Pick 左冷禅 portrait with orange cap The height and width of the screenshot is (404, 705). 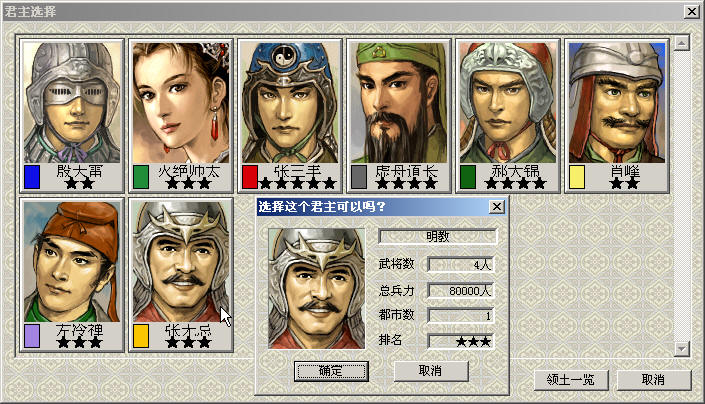[72, 262]
